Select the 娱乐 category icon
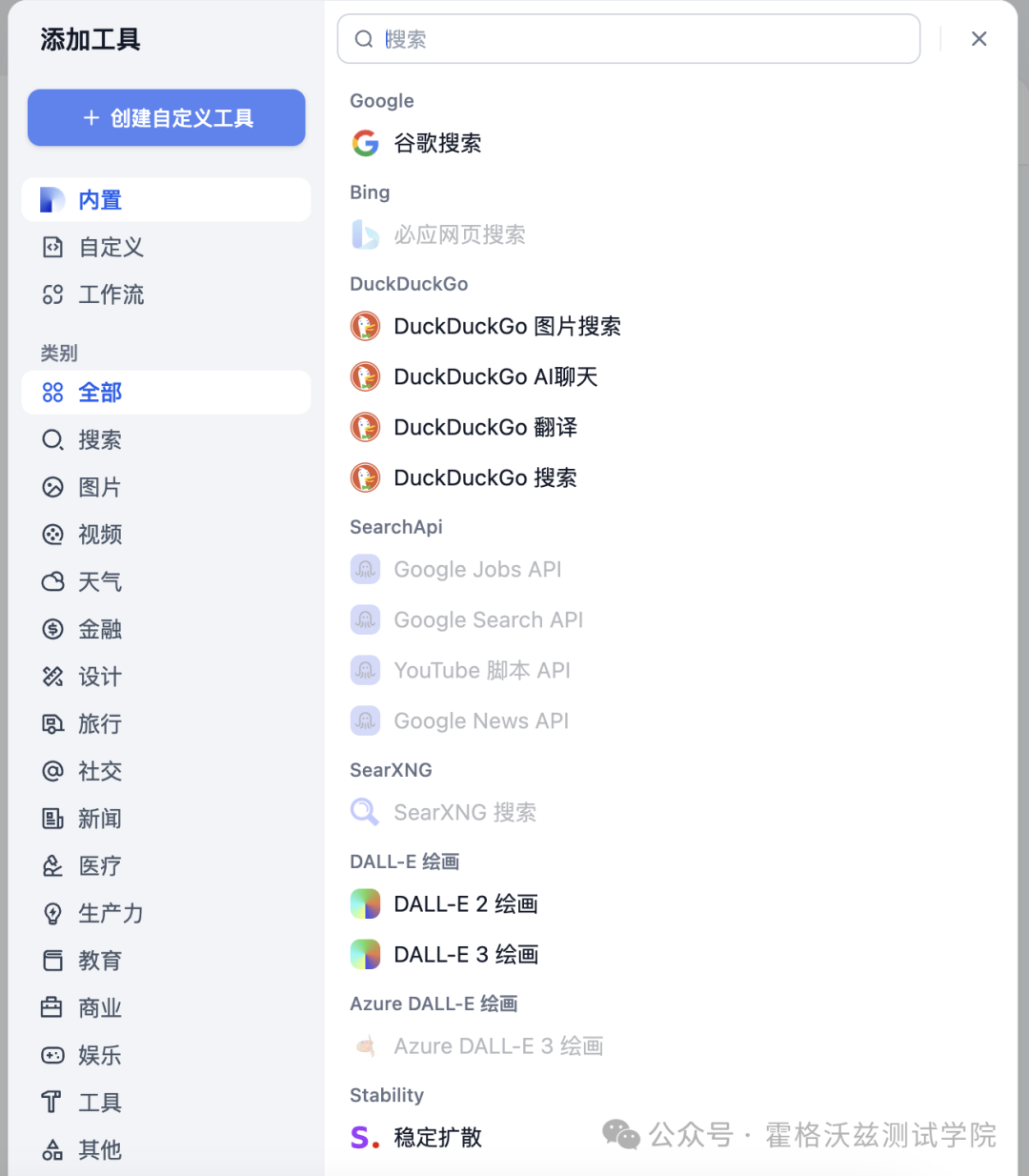 pyautogui.click(x=53, y=1055)
